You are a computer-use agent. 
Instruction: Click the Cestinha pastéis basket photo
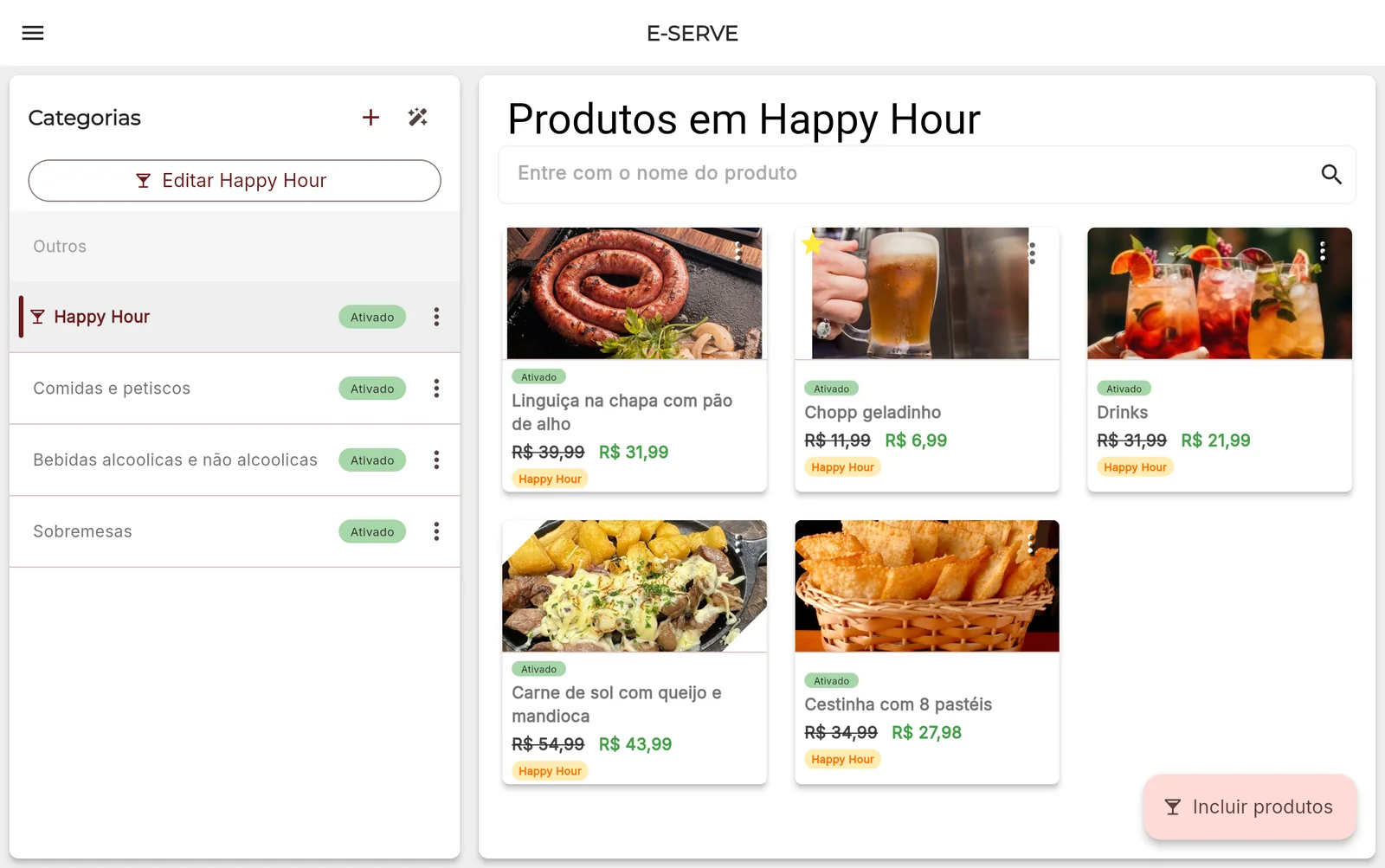[927, 586]
